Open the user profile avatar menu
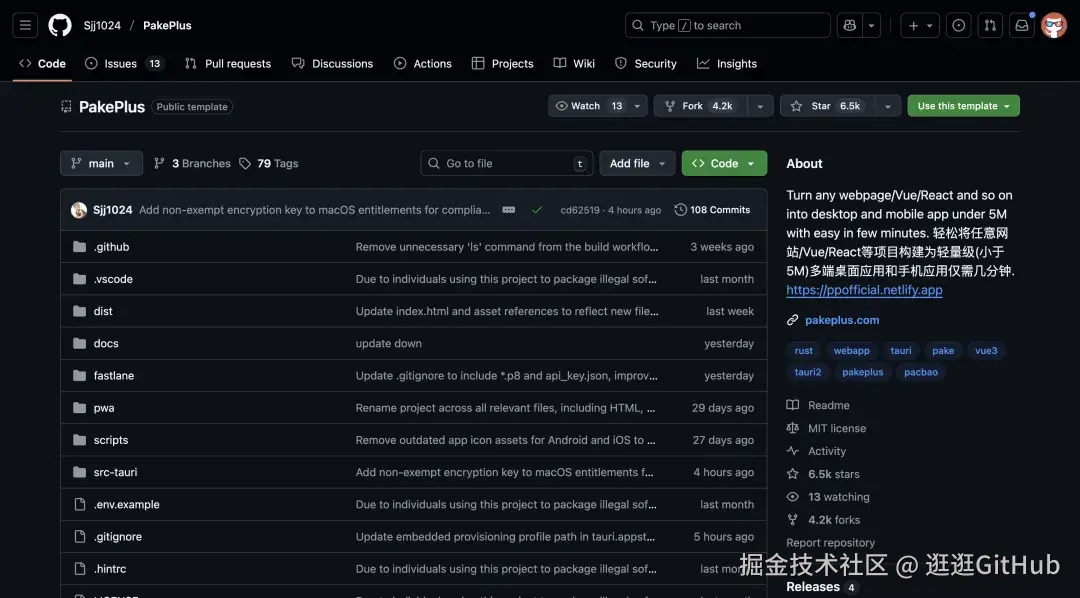The width and height of the screenshot is (1080, 598). tap(1054, 25)
